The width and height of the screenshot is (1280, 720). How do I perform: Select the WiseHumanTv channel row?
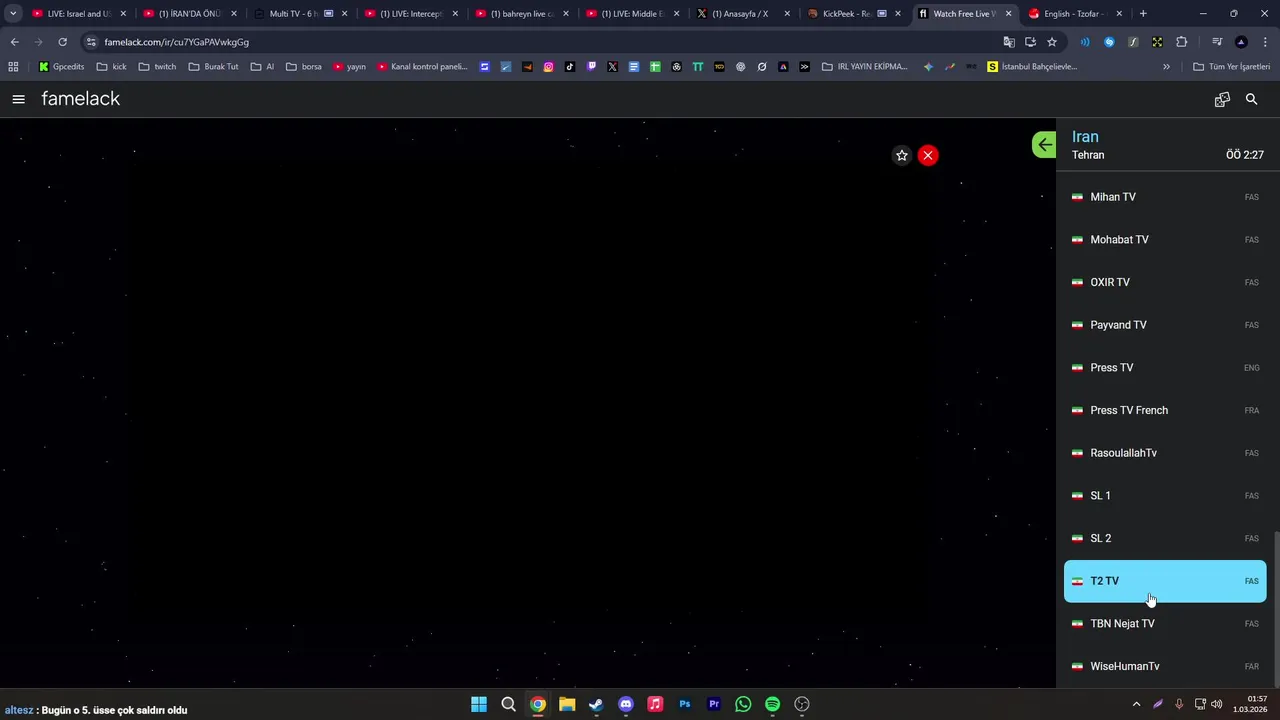click(1165, 666)
